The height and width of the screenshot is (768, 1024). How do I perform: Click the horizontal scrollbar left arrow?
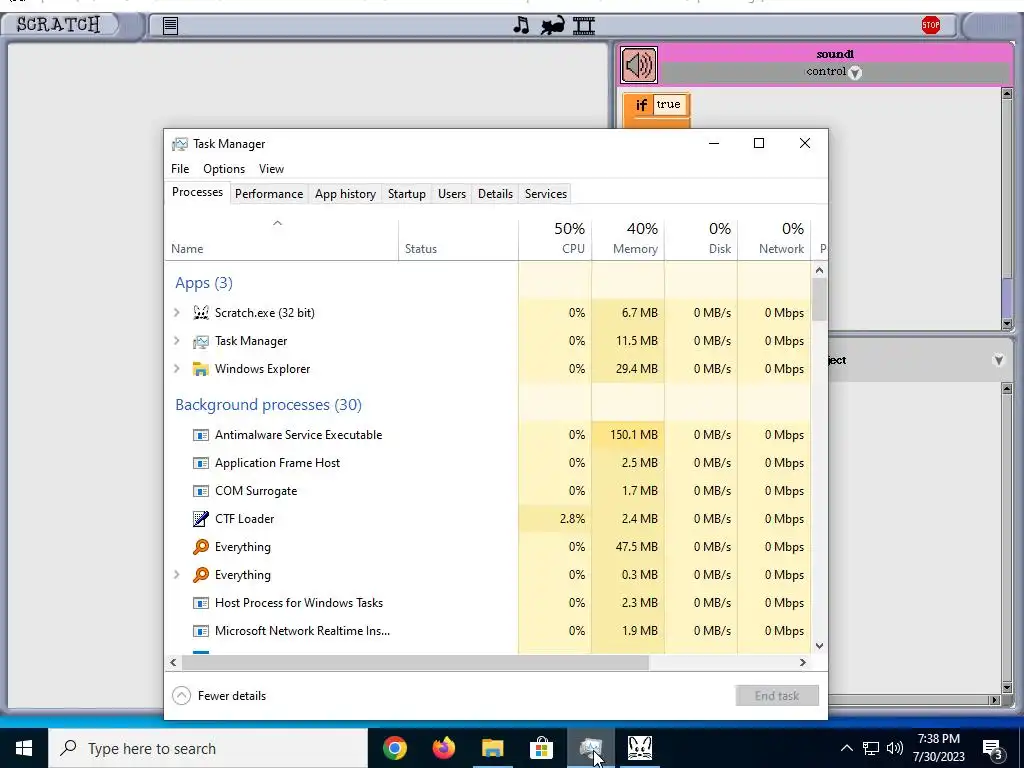[173, 662]
